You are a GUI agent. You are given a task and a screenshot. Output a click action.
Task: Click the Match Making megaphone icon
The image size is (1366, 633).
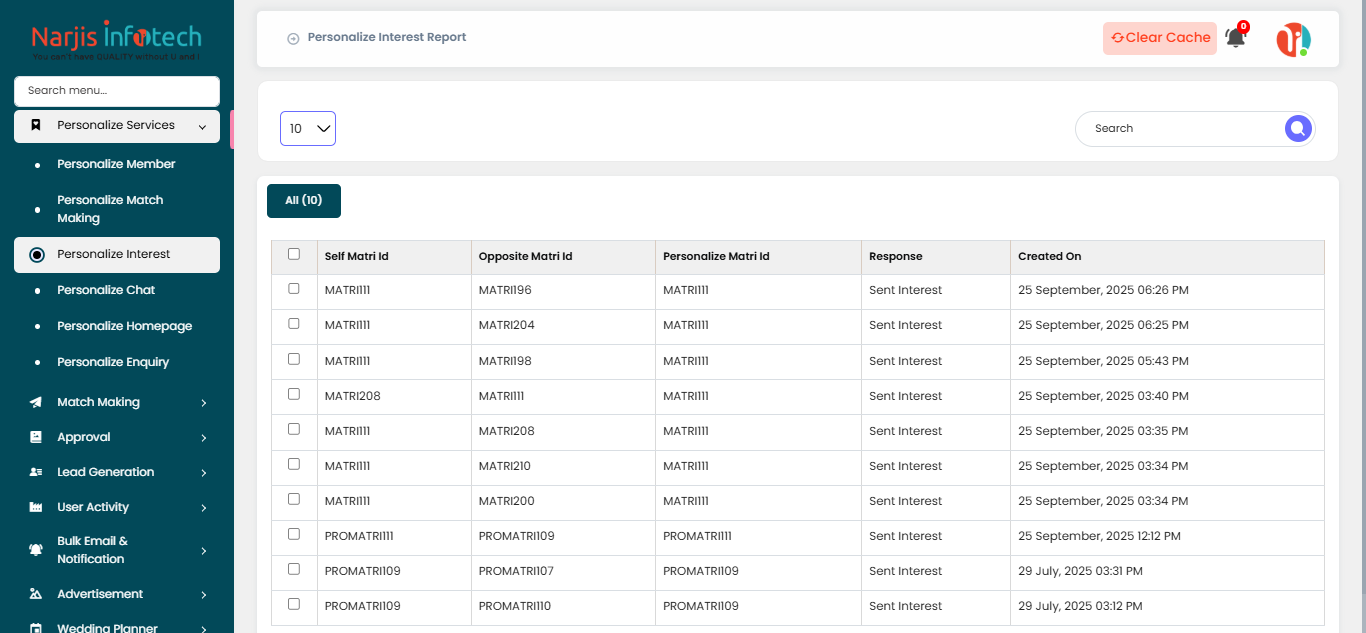coord(36,402)
